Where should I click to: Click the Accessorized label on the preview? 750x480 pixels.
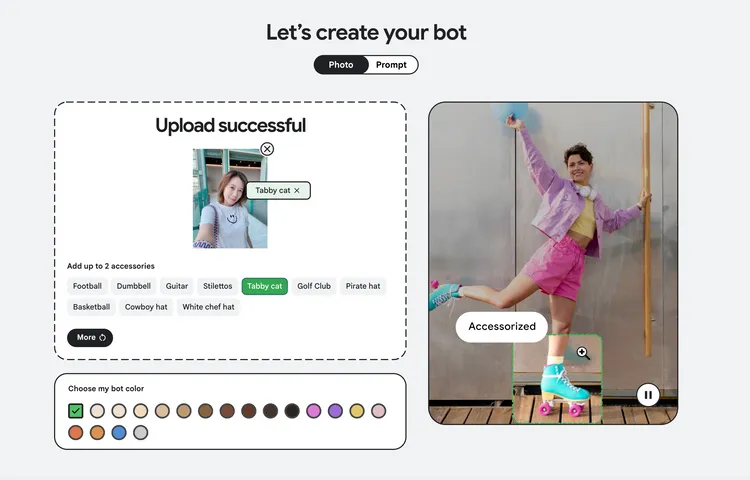click(x=502, y=326)
